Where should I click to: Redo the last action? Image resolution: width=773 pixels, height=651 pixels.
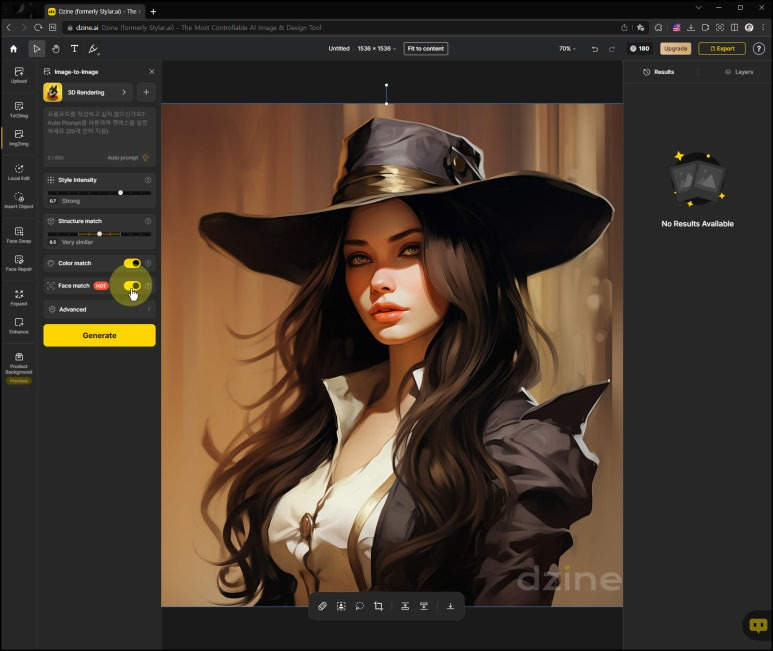(x=612, y=49)
